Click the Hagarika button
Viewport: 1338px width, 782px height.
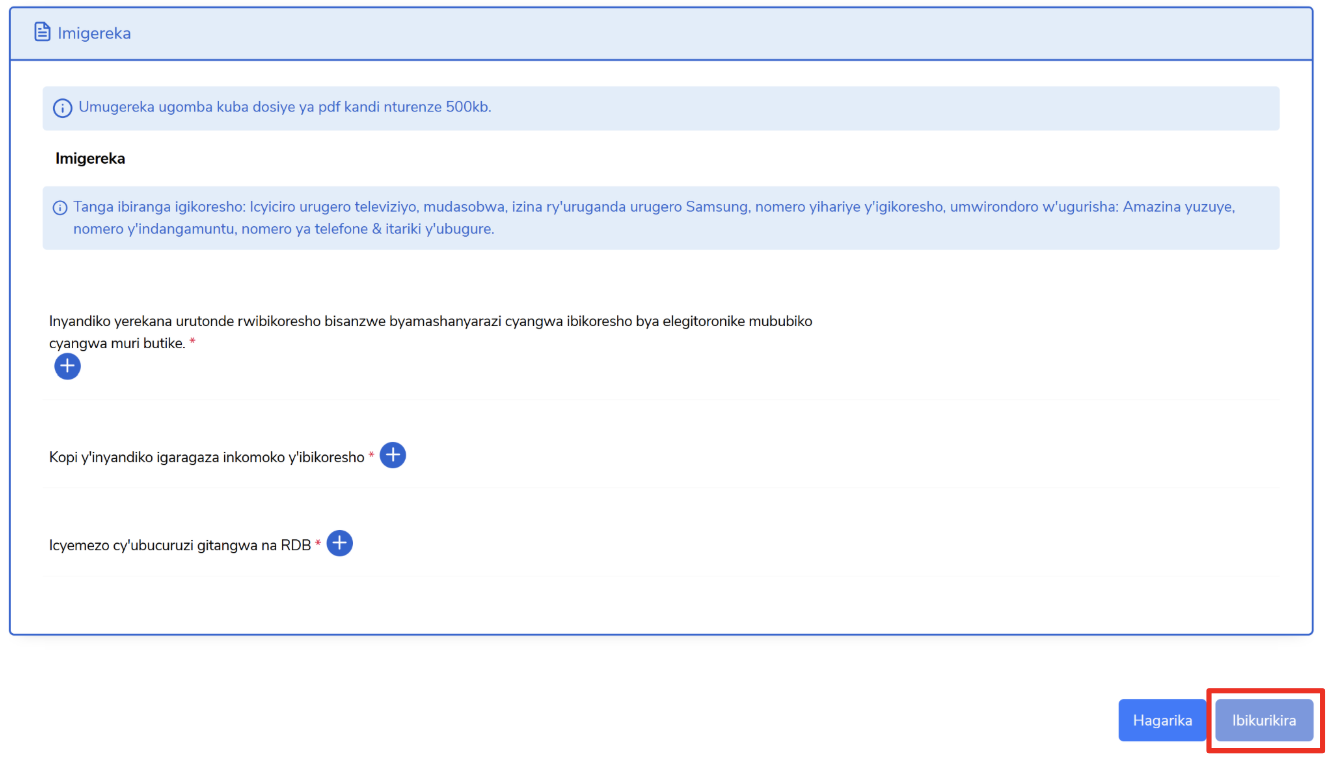pos(1162,720)
